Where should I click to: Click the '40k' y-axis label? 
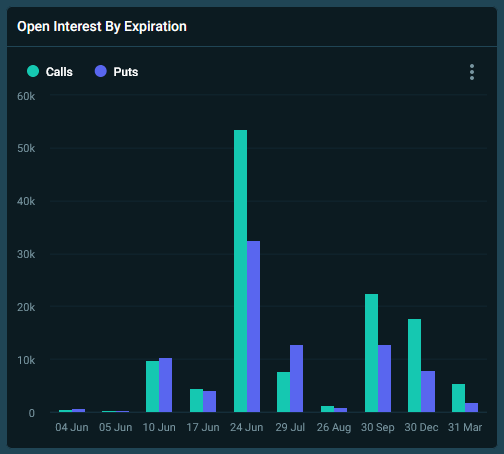26,201
